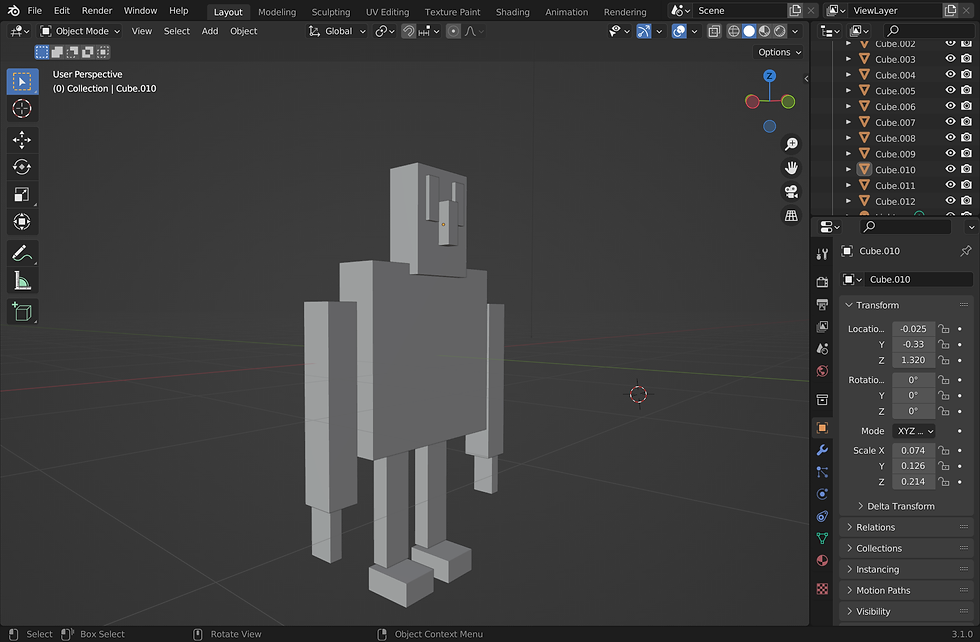Screen dimensions: 980x642
Task: Open the Modifiers wrench properties tab
Action: coord(822,450)
